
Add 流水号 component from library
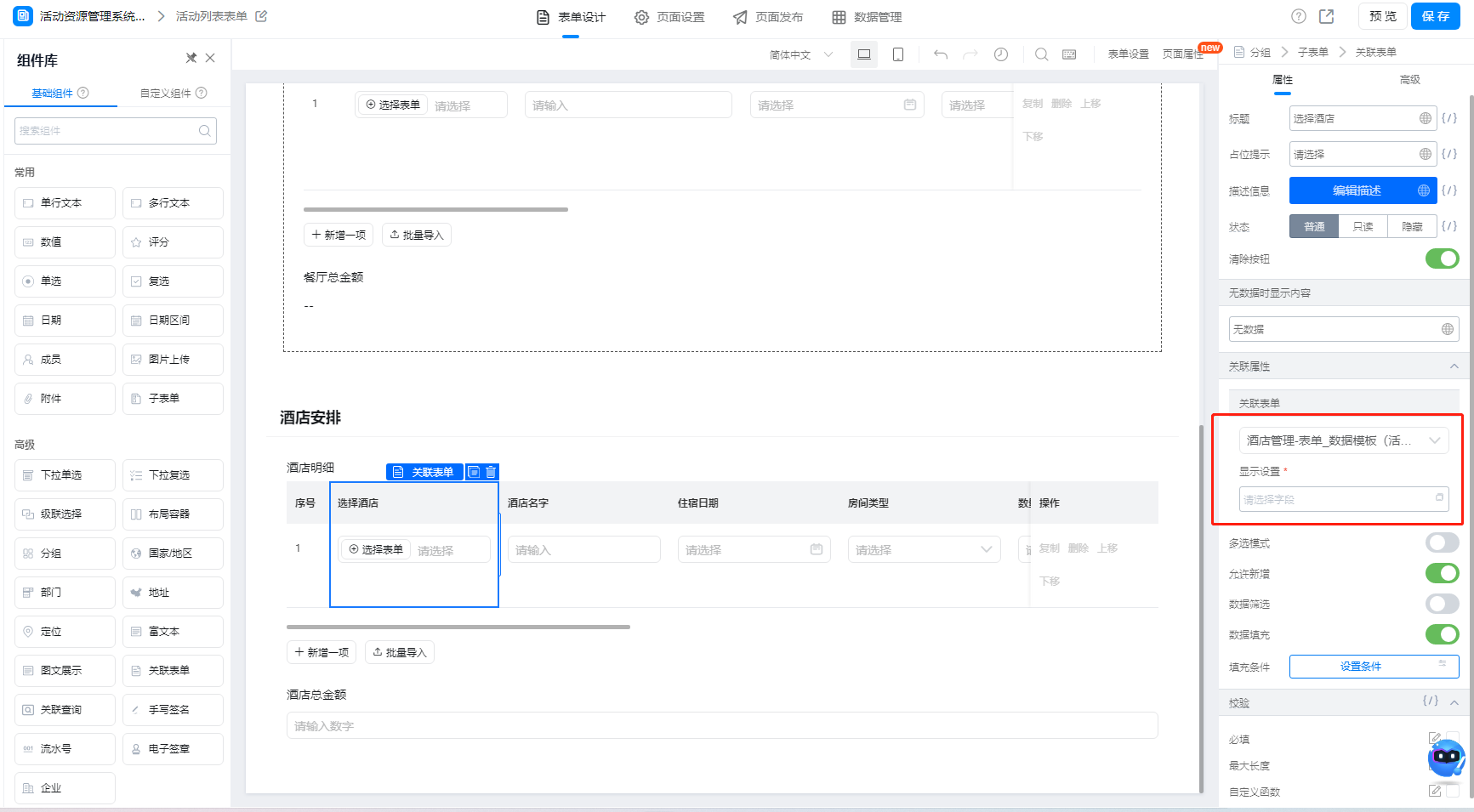(65, 749)
